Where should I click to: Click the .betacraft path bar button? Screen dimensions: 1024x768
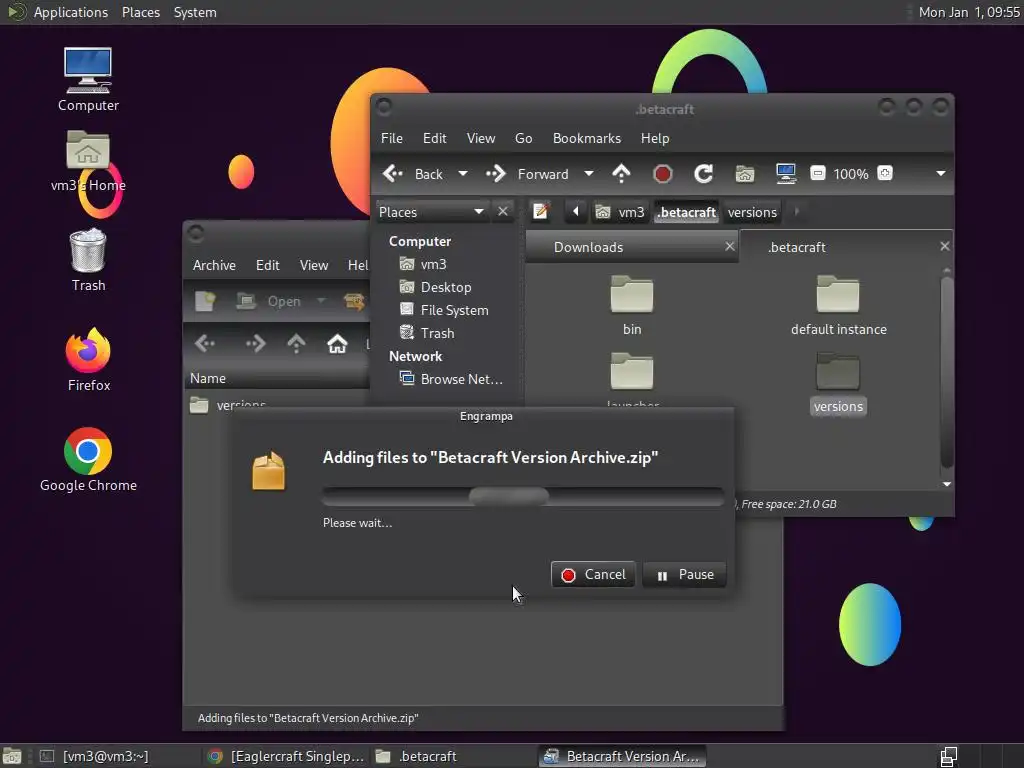point(686,212)
